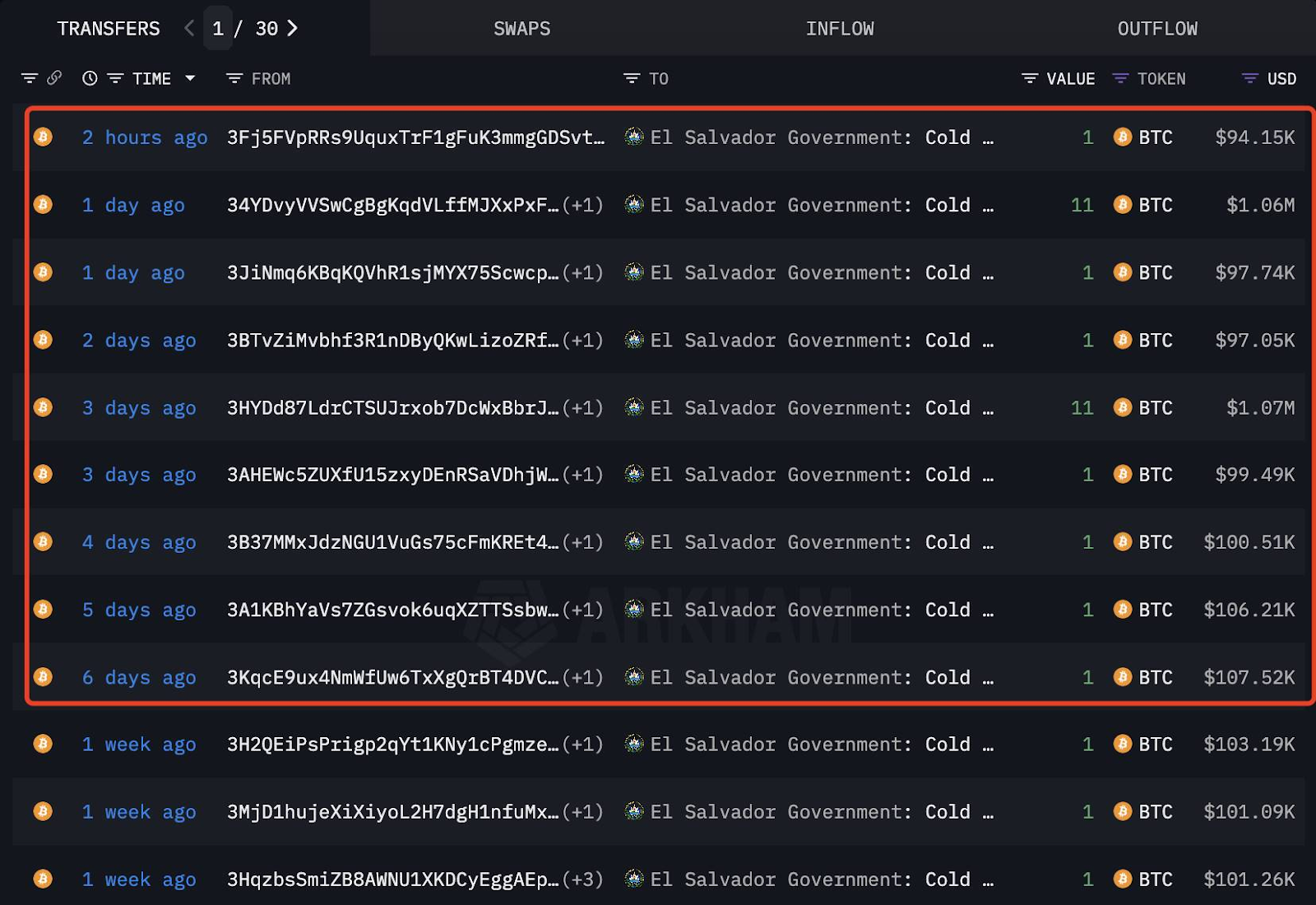Switch to the SWAPS tab
The width and height of the screenshot is (1316, 905).
[521, 29]
